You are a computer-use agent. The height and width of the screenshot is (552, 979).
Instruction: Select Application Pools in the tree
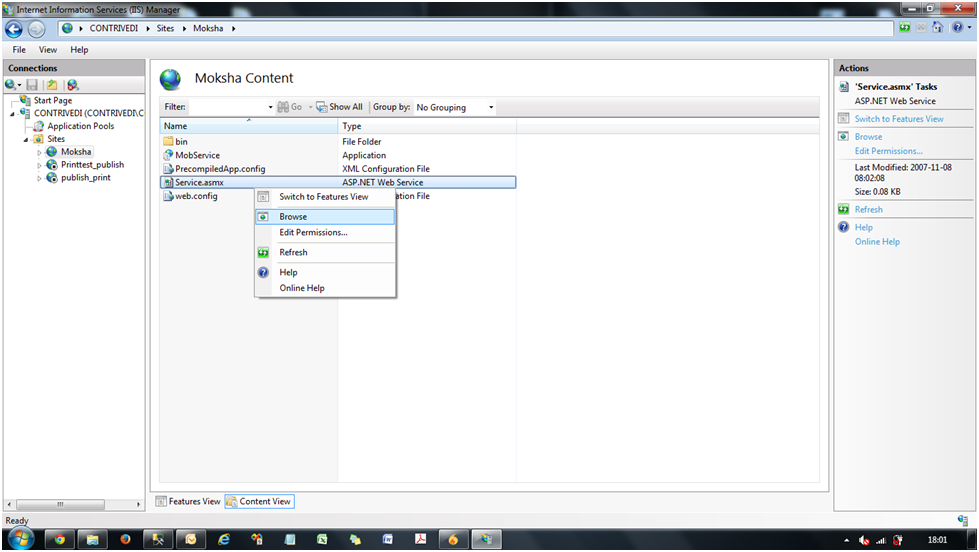click(81, 126)
